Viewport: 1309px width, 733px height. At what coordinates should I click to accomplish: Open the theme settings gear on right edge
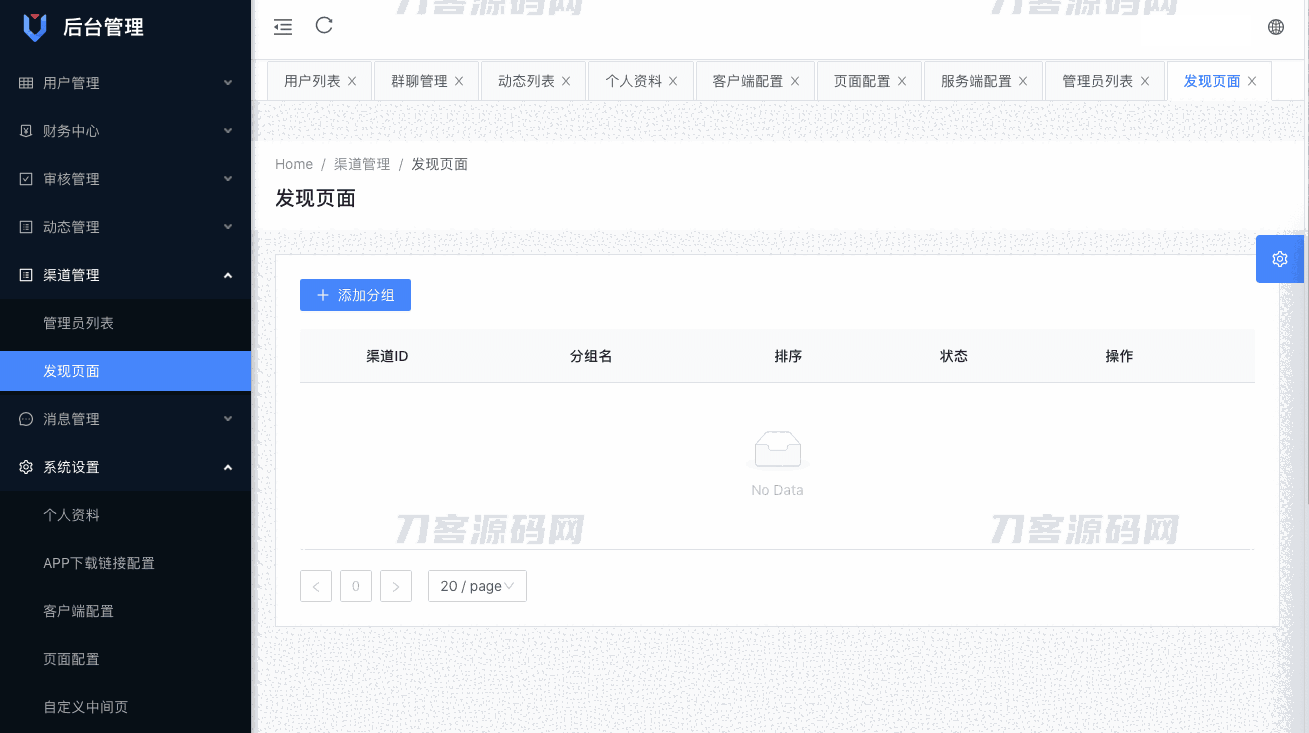tap(1279, 258)
